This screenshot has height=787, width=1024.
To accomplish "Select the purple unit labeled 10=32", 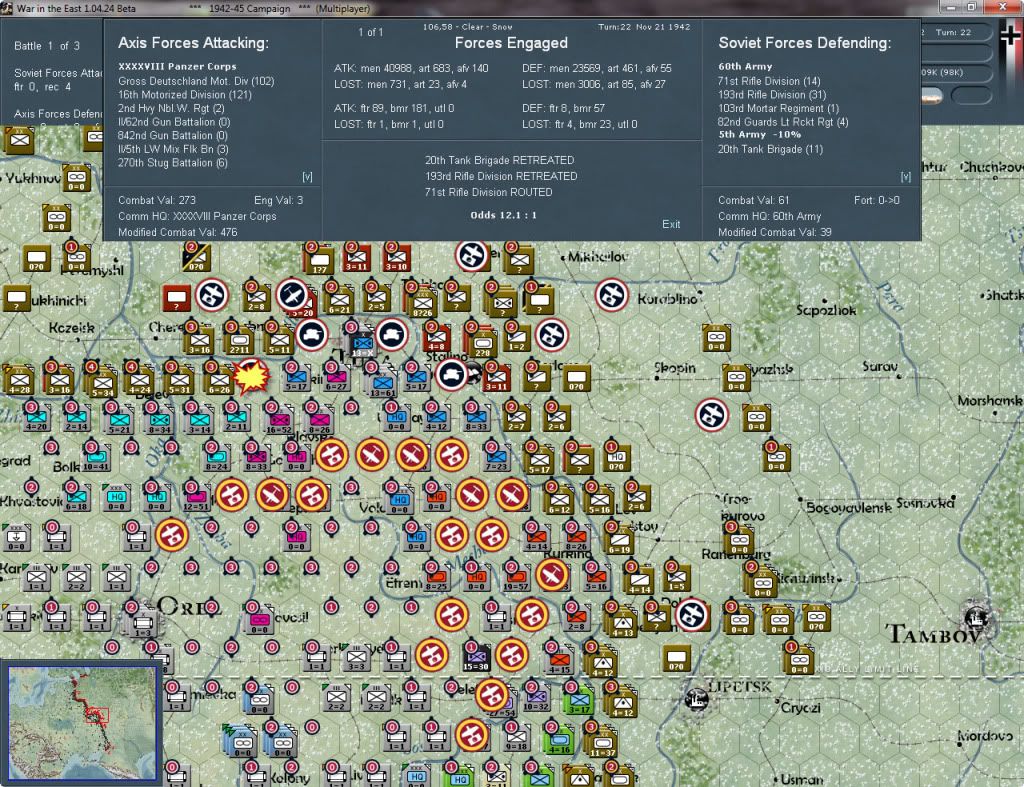I will coord(536,698).
